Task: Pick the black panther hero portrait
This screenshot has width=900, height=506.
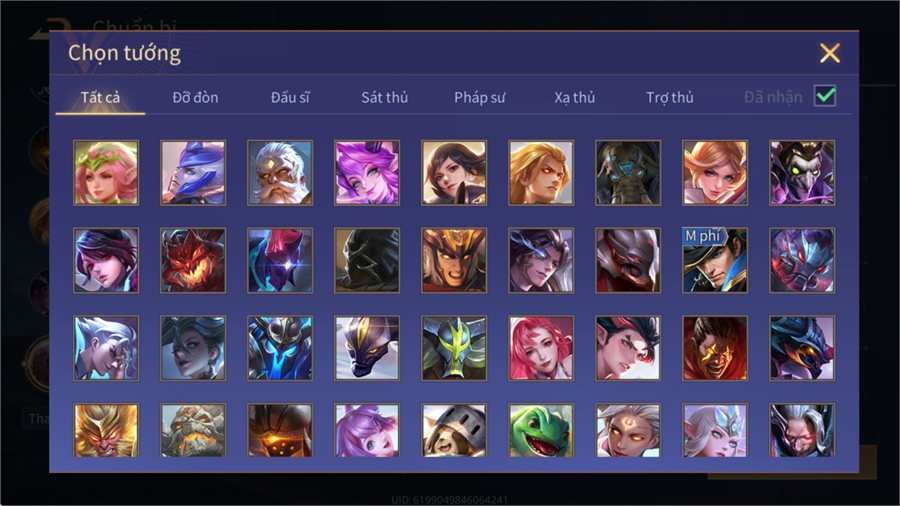Action: [367, 348]
